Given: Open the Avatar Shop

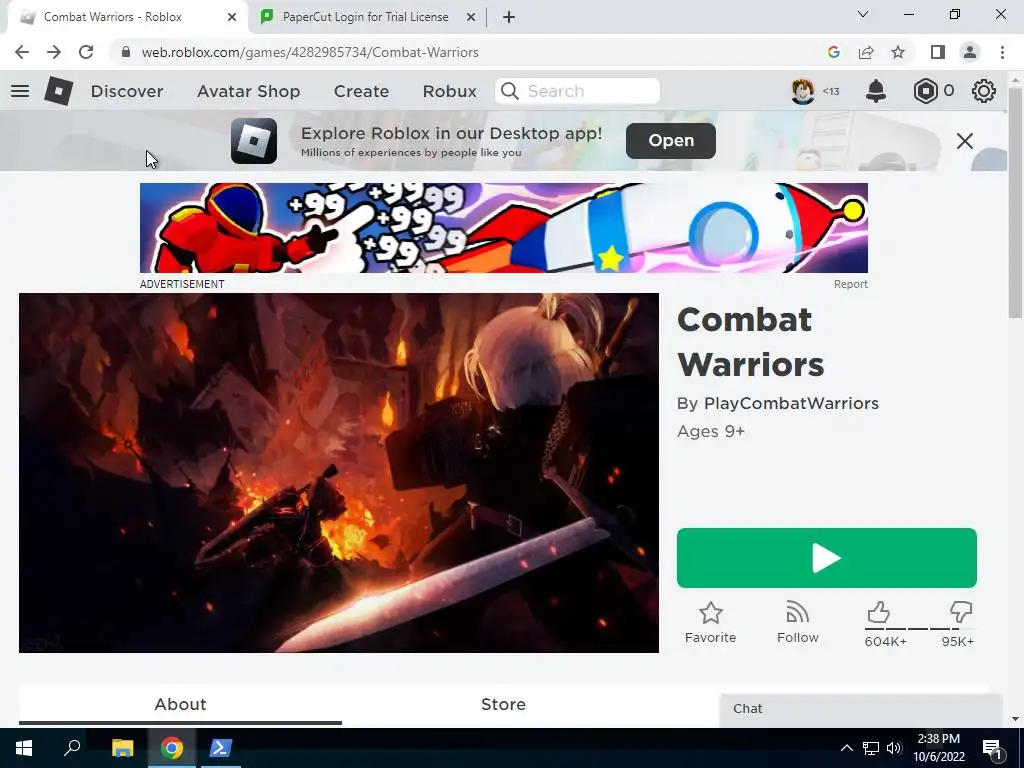Looking at the screenshot, I should click(249, 91).
